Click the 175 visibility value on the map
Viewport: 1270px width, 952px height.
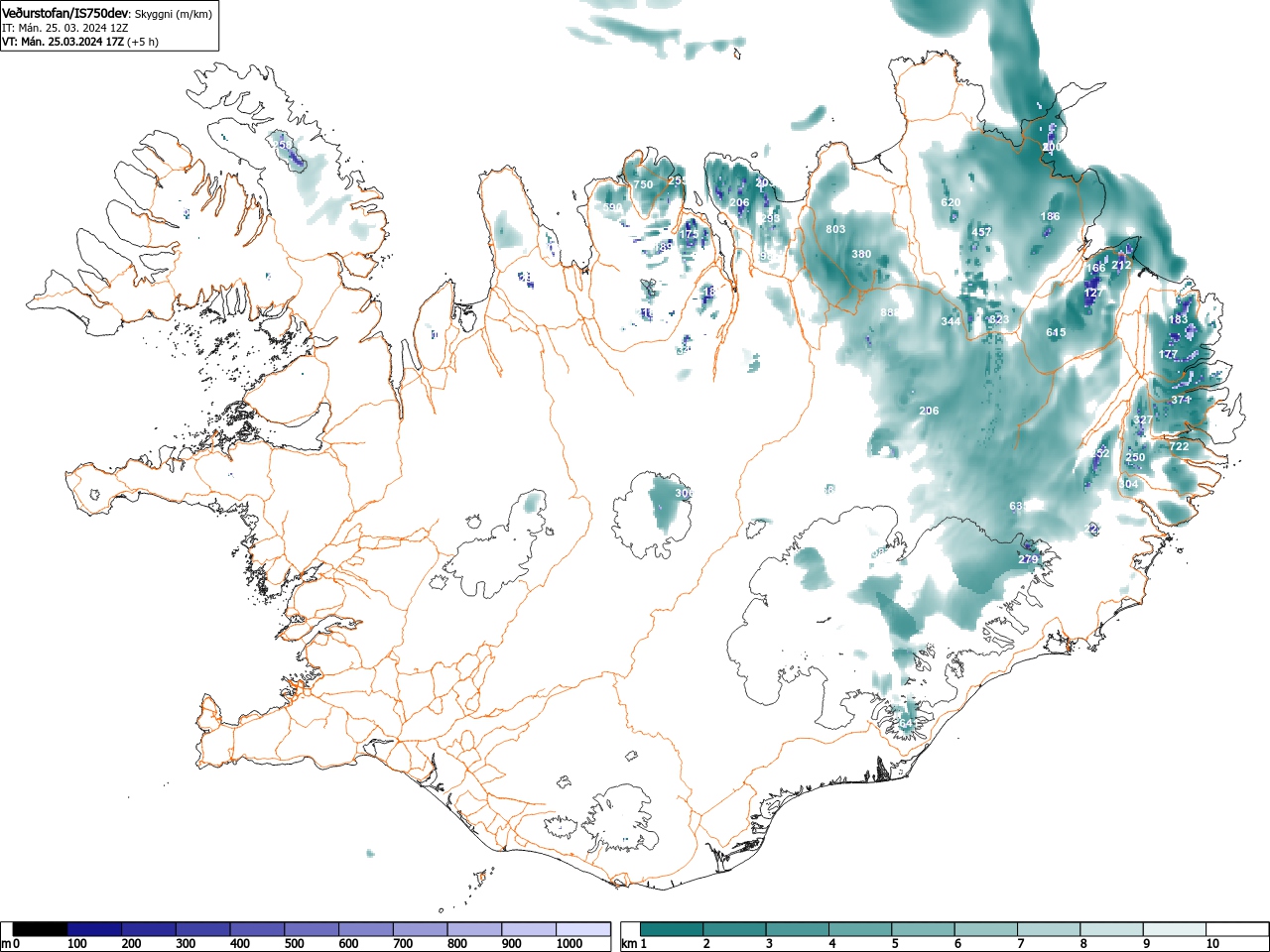click(x=688, y=232)
